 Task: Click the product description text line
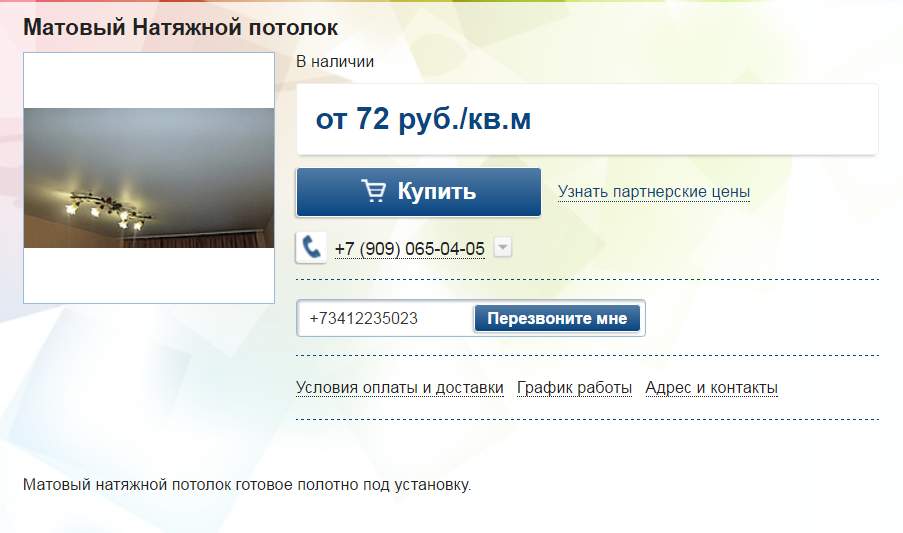point(247,485)
